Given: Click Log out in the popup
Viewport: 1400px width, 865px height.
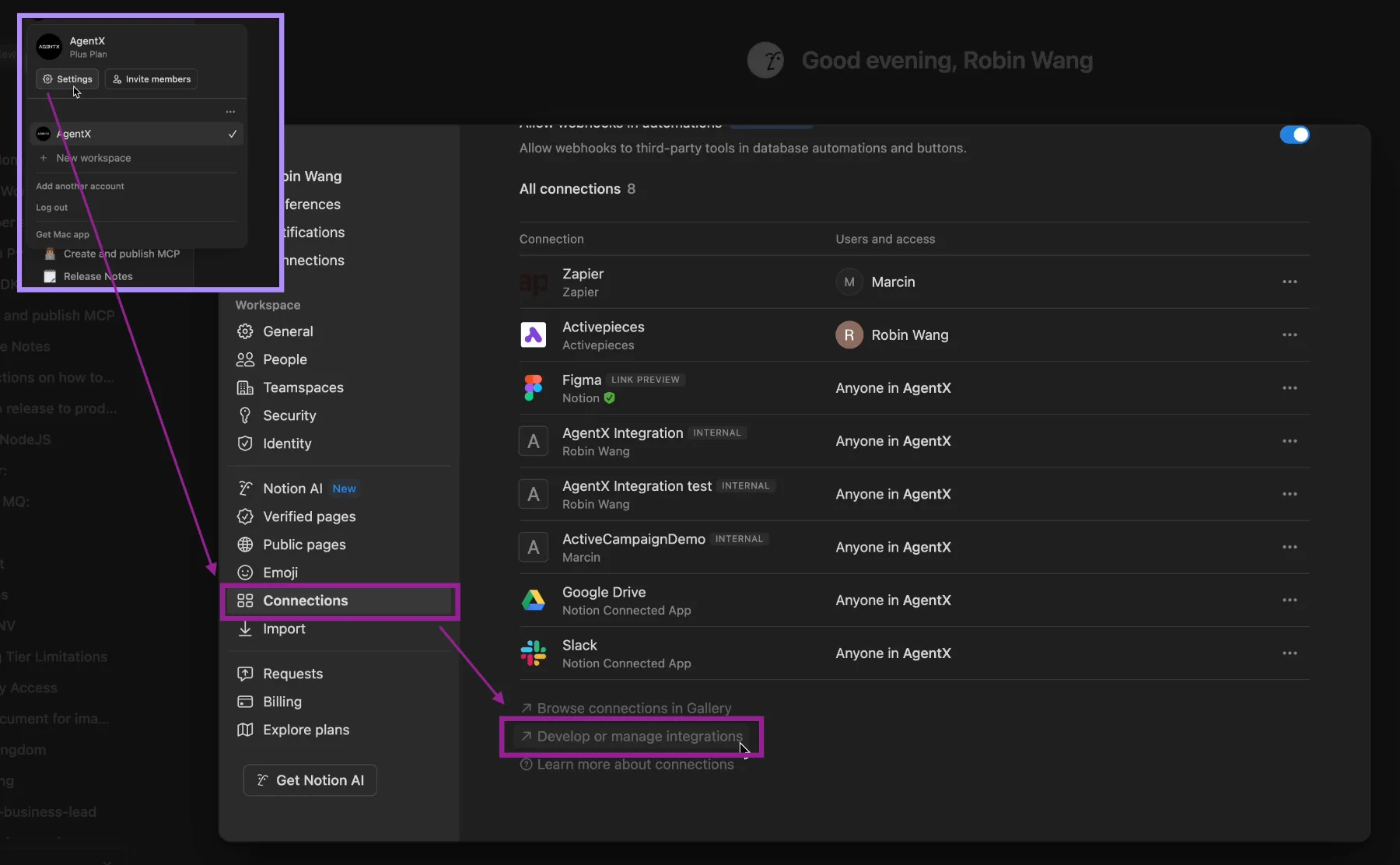Looking at the screenshot, I should click(x=52, y=208).
